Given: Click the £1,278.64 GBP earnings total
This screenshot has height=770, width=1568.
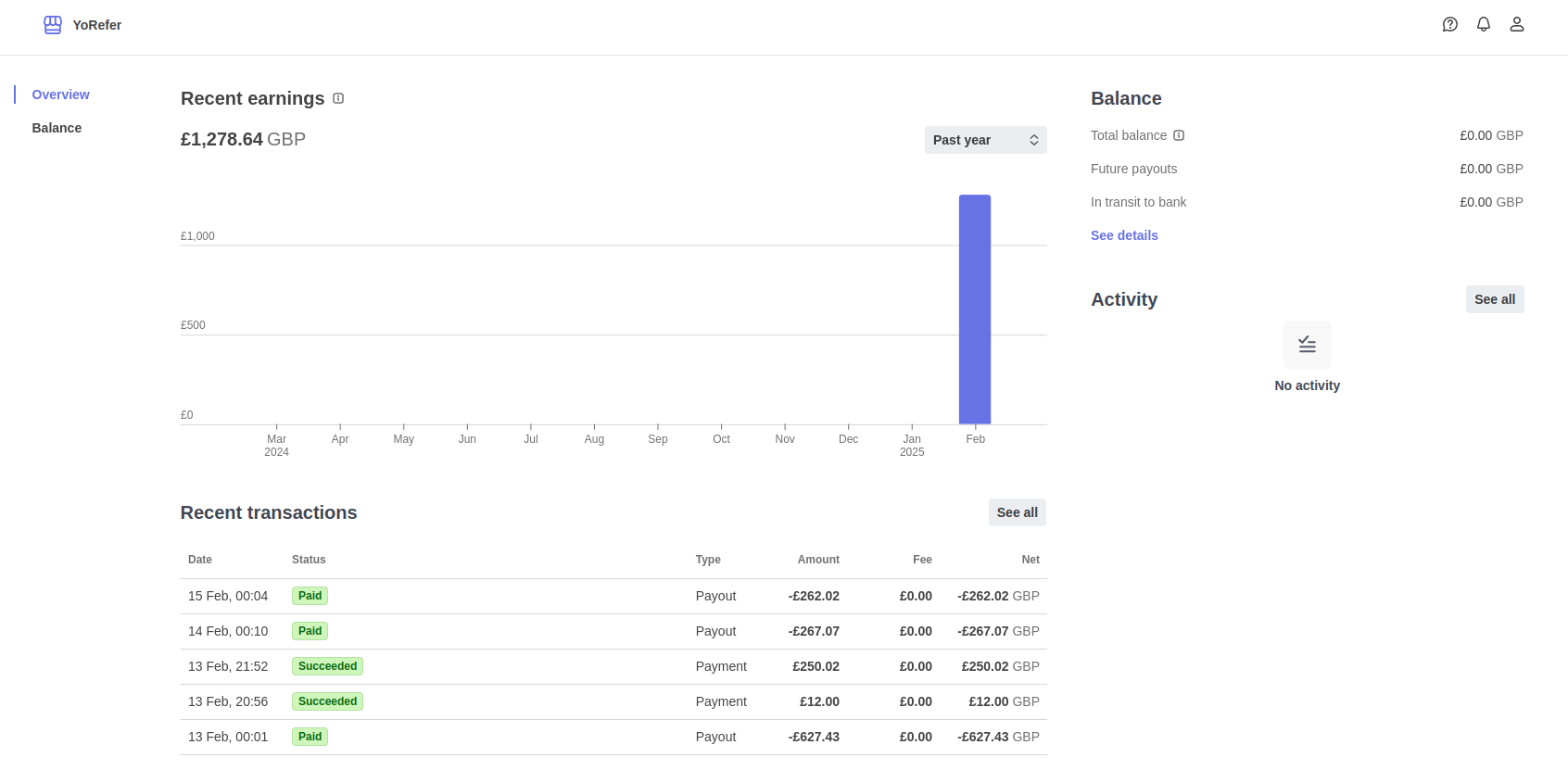Looking at the screenshot, I should pyautogui.click(x=243, y=139).
